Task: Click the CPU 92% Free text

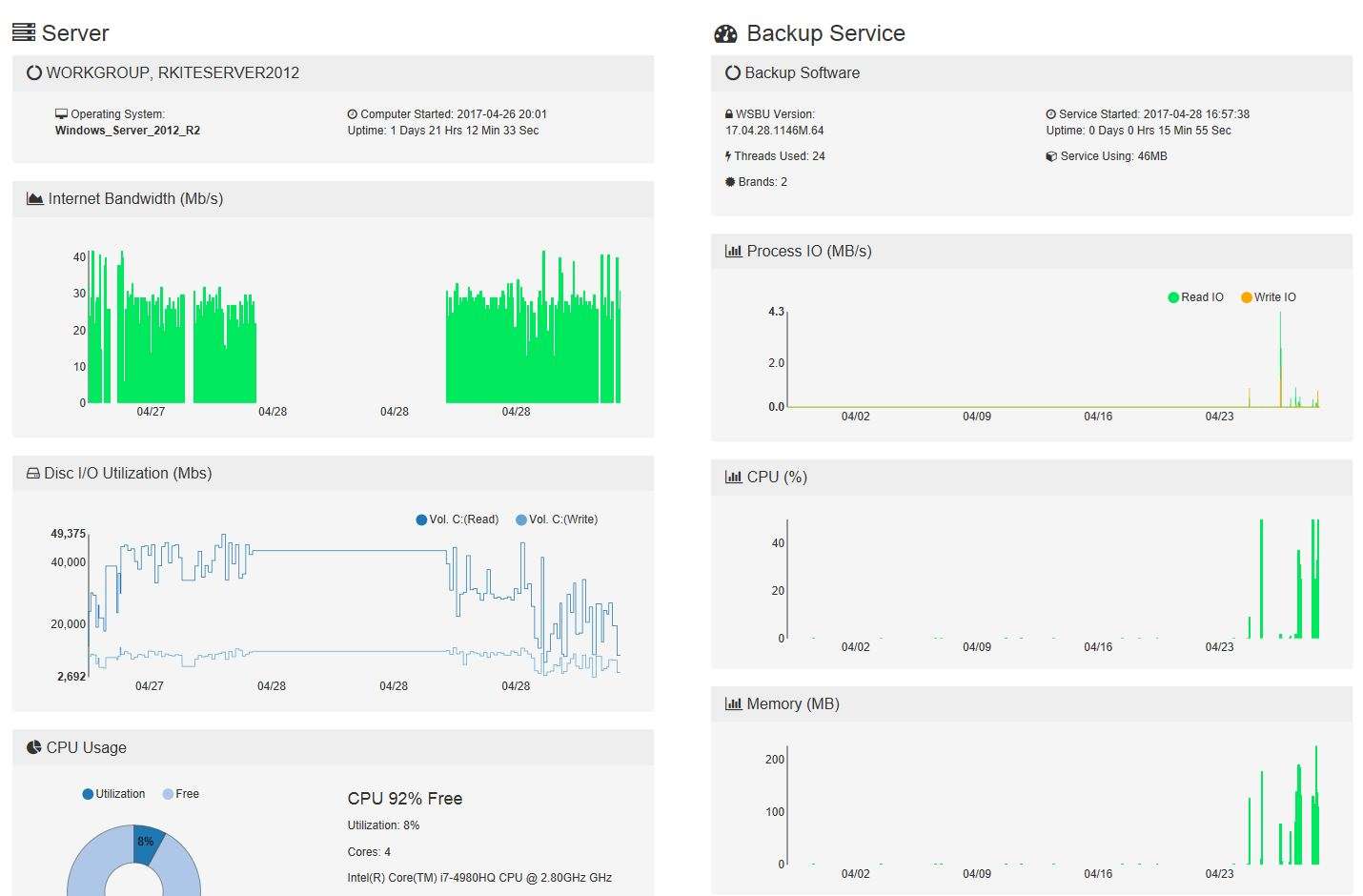Action: [x=405, y=799]
